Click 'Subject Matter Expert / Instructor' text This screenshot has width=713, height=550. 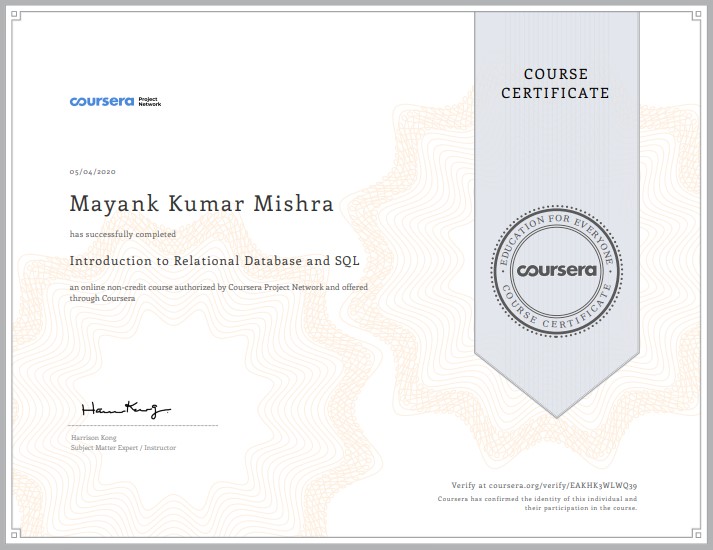[x=123, y=448]
